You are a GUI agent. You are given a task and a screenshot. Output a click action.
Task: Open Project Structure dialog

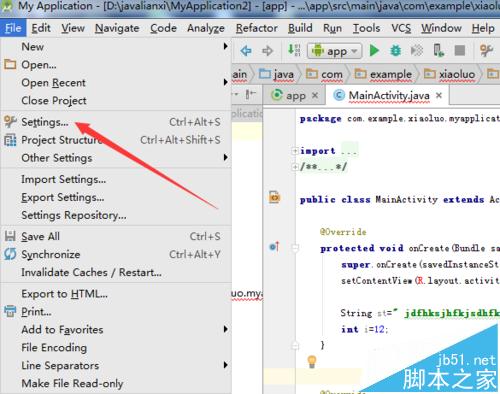(116, 140)
